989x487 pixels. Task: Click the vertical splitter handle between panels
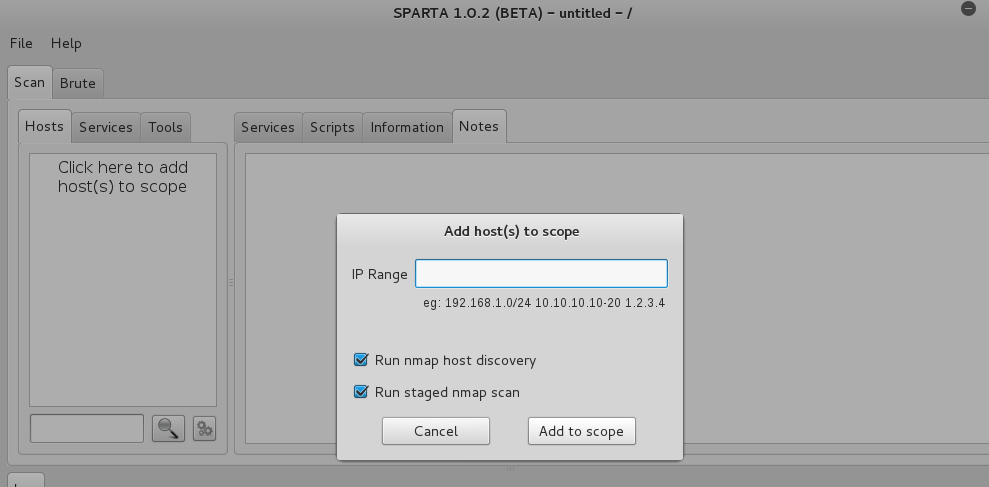[x=231, y=283]
